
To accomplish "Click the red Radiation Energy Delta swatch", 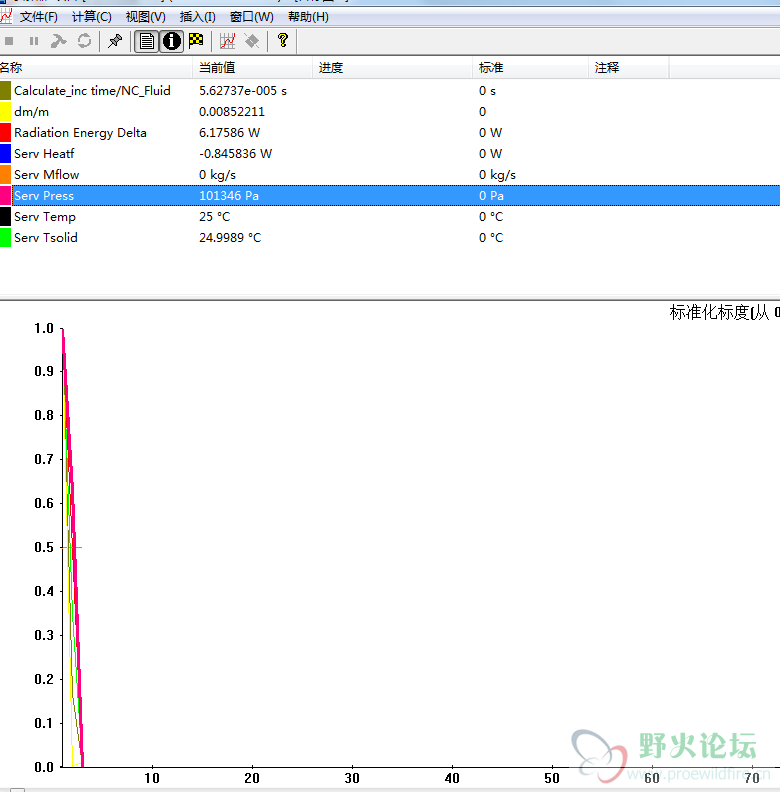I will [6, 133].
